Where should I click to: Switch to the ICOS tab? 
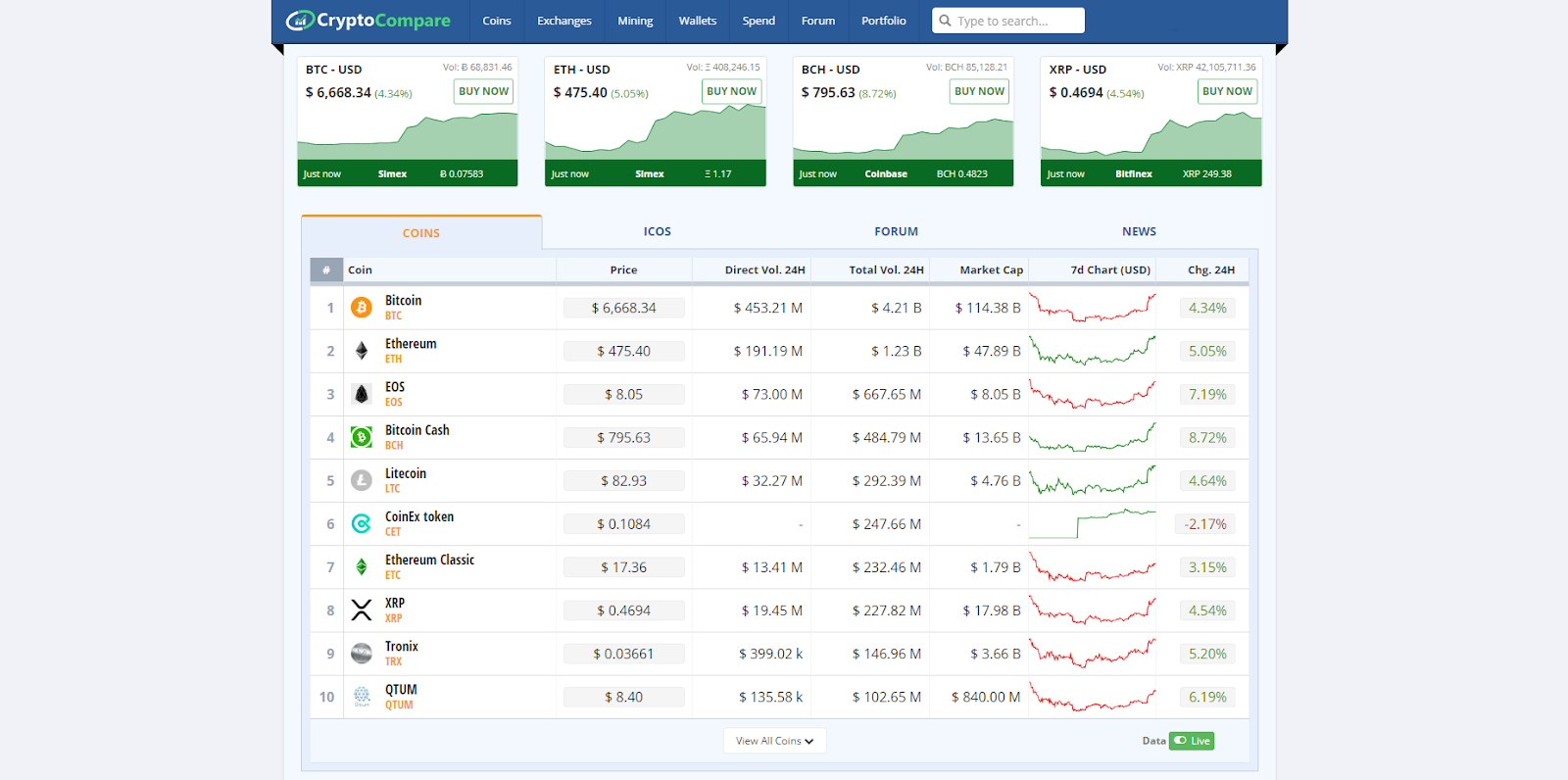click(x=657, y=232)
